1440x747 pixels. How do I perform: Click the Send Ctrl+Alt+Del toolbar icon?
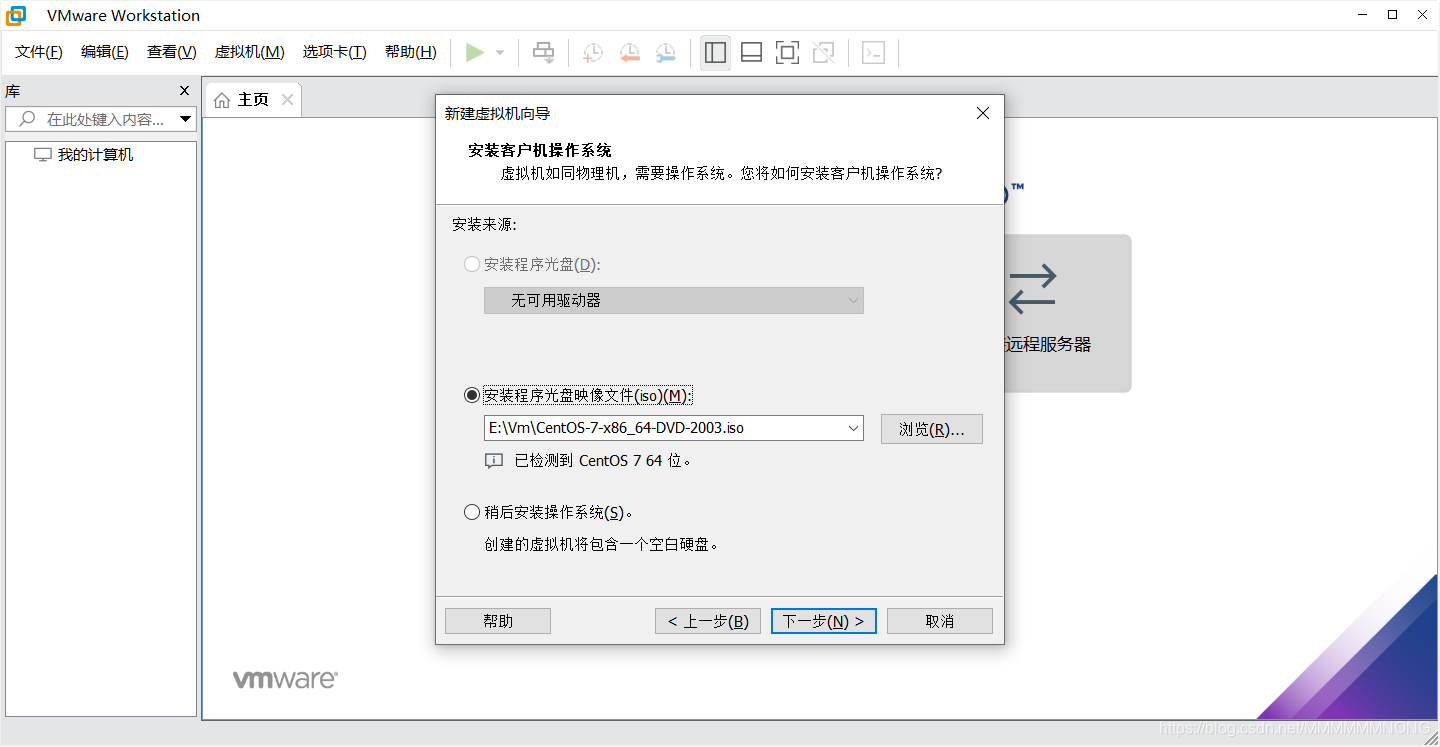point(543,53)
